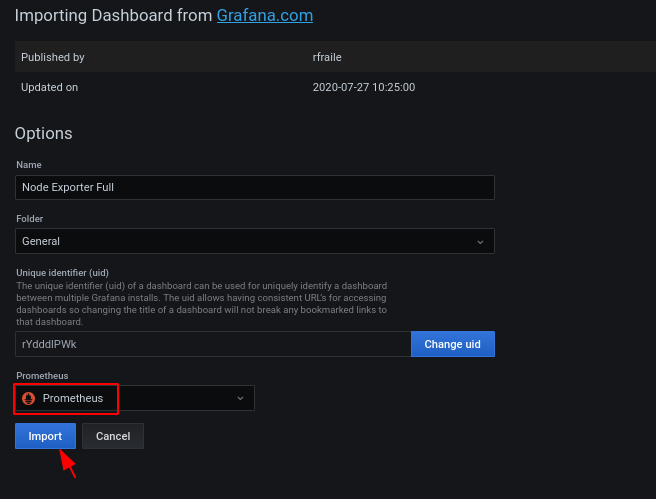The image size is (656, 499).
Task: Click the Updated on row label
Action: pyautogui.click(x=49, y=87)
